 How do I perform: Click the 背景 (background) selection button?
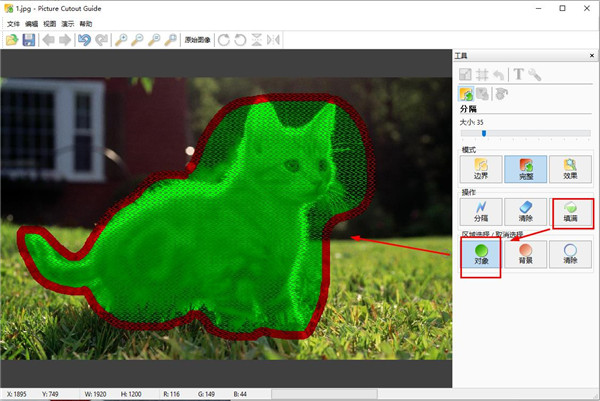pos(524,254)
